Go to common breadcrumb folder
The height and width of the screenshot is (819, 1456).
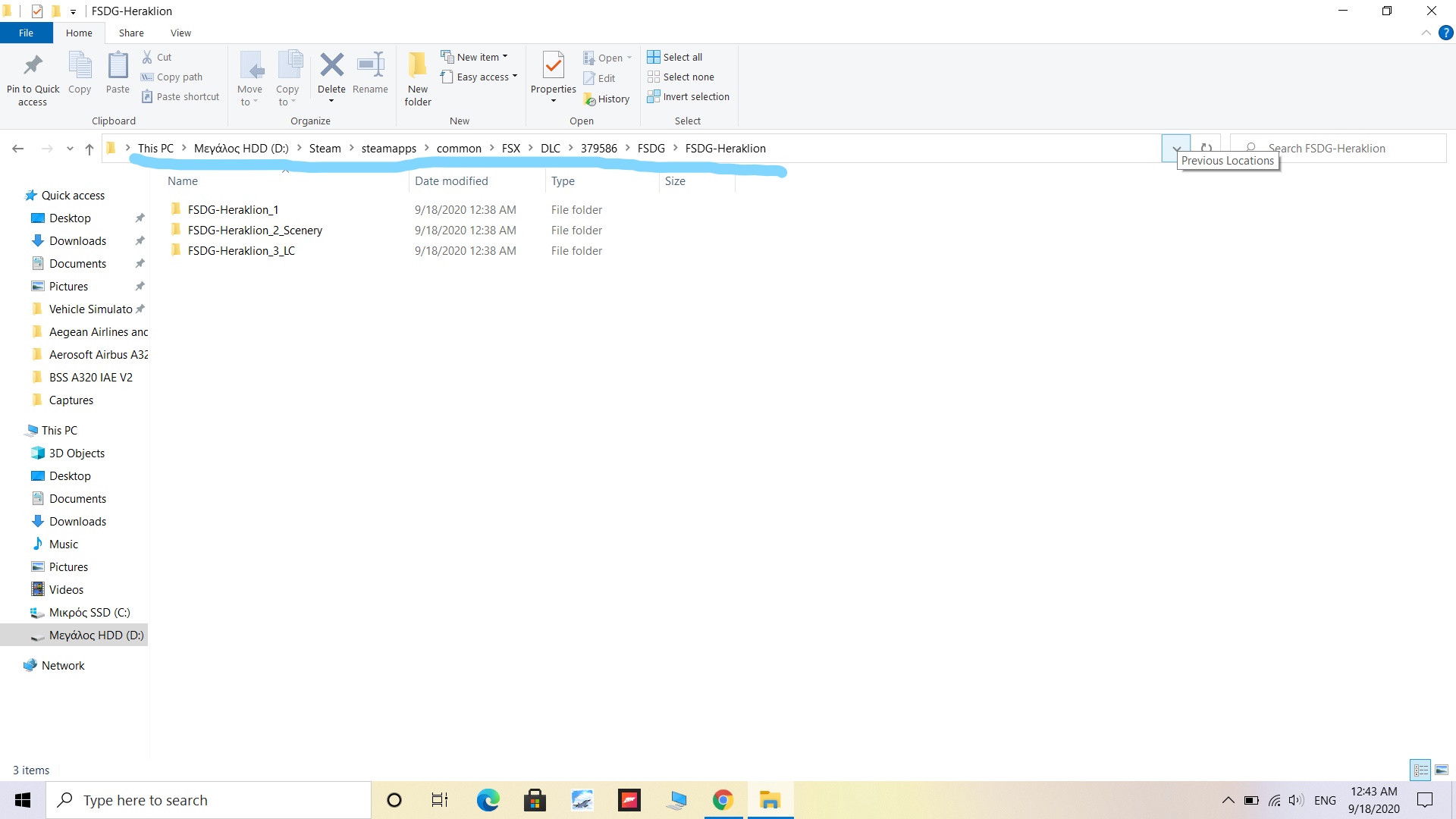(x=459, y=149)
